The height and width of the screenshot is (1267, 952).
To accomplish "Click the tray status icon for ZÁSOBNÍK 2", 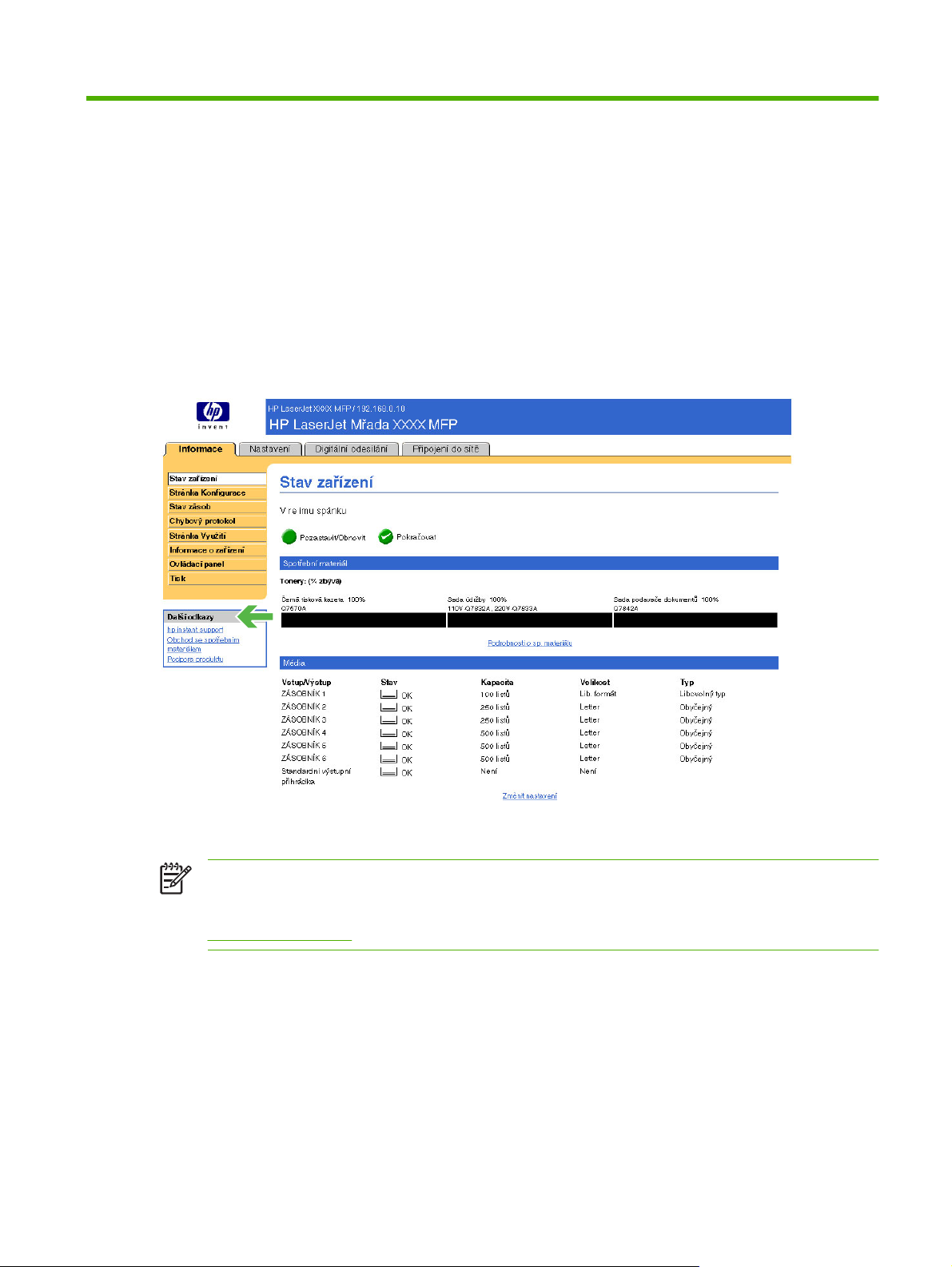I will click(x=388, y=707).
